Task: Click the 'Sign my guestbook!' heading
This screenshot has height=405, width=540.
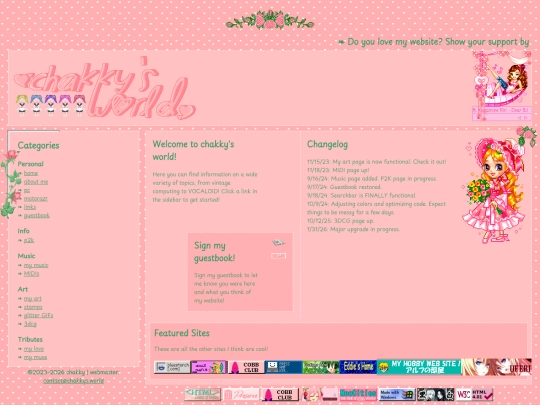Action: coord(215,252)
